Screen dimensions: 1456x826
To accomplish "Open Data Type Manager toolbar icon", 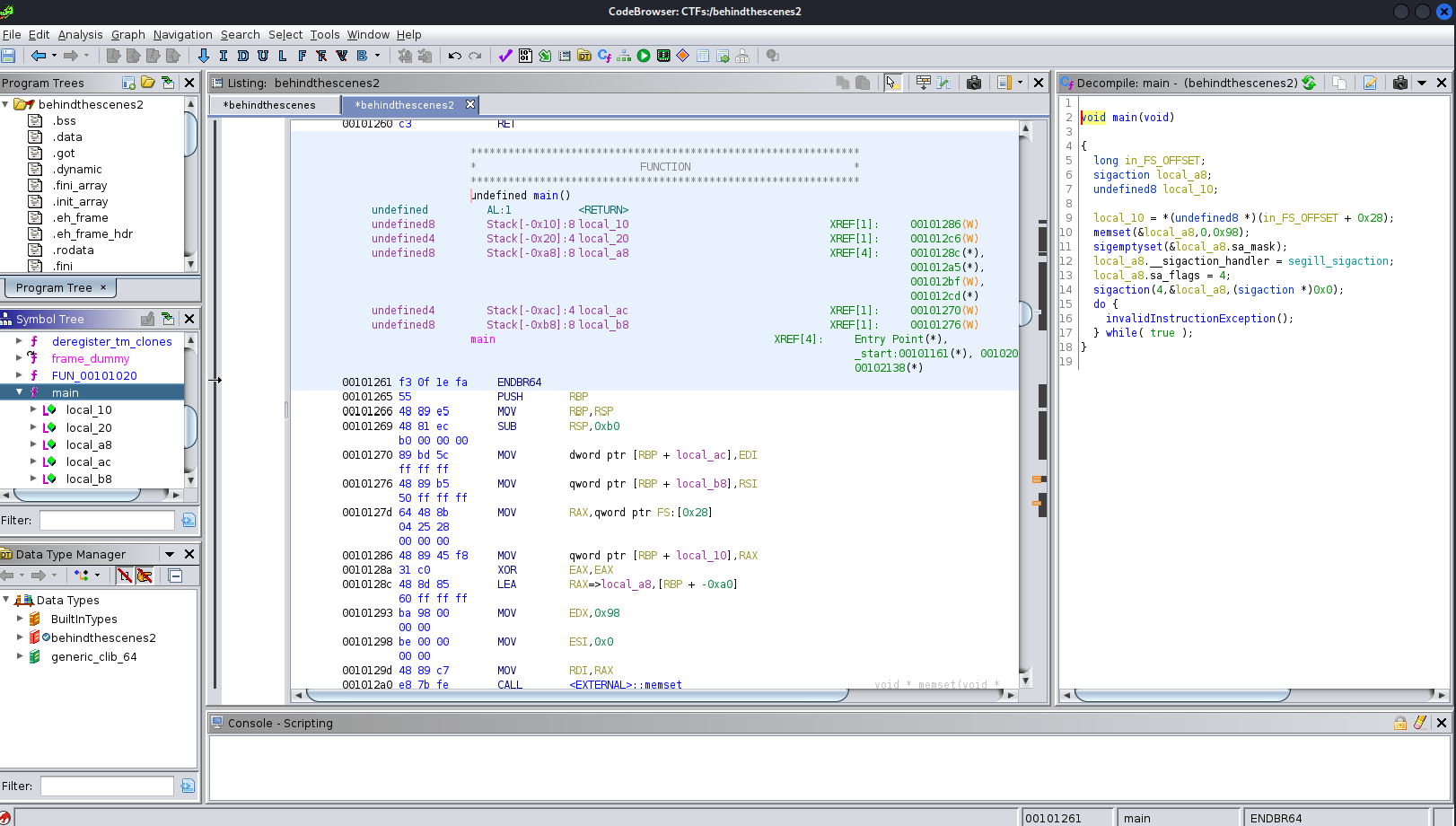I will [x=584, y=56].
